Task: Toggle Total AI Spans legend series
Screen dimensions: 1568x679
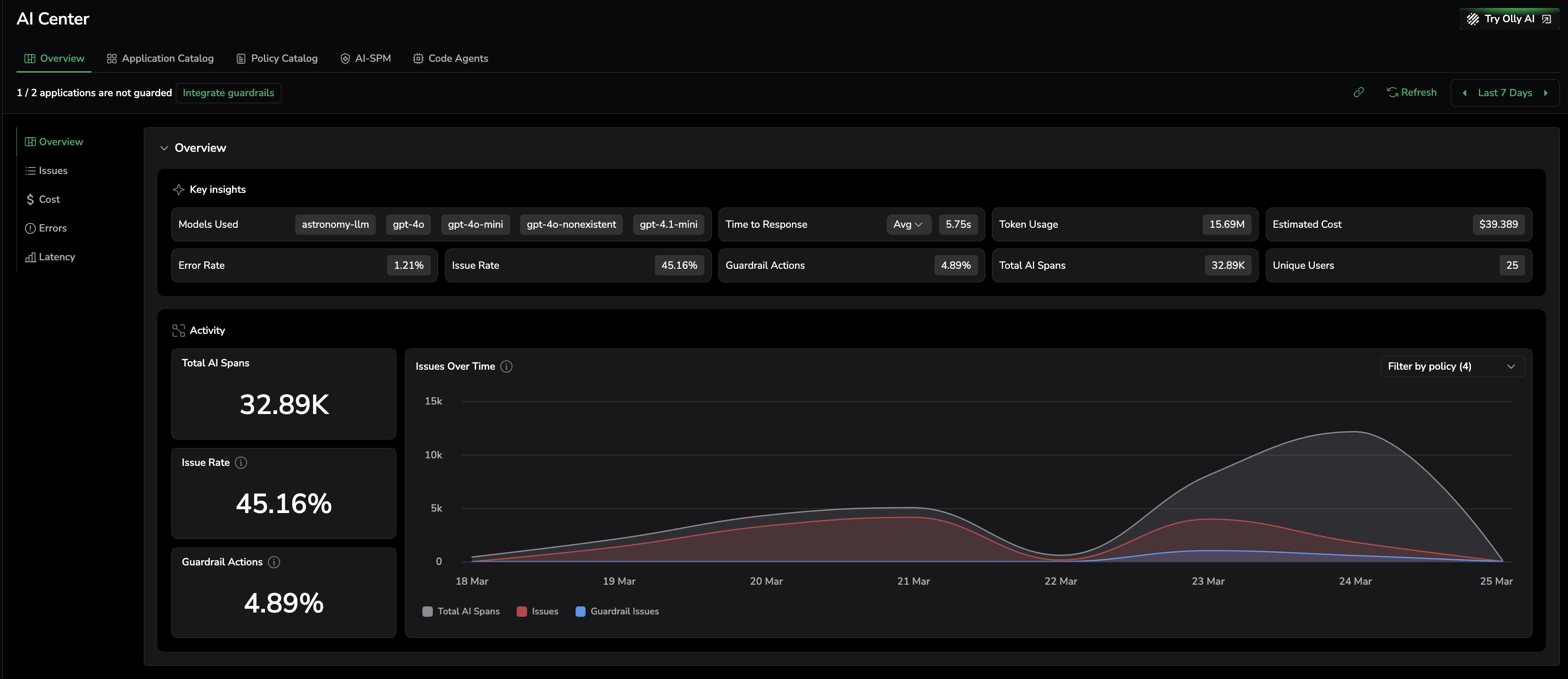Action: 462,612
